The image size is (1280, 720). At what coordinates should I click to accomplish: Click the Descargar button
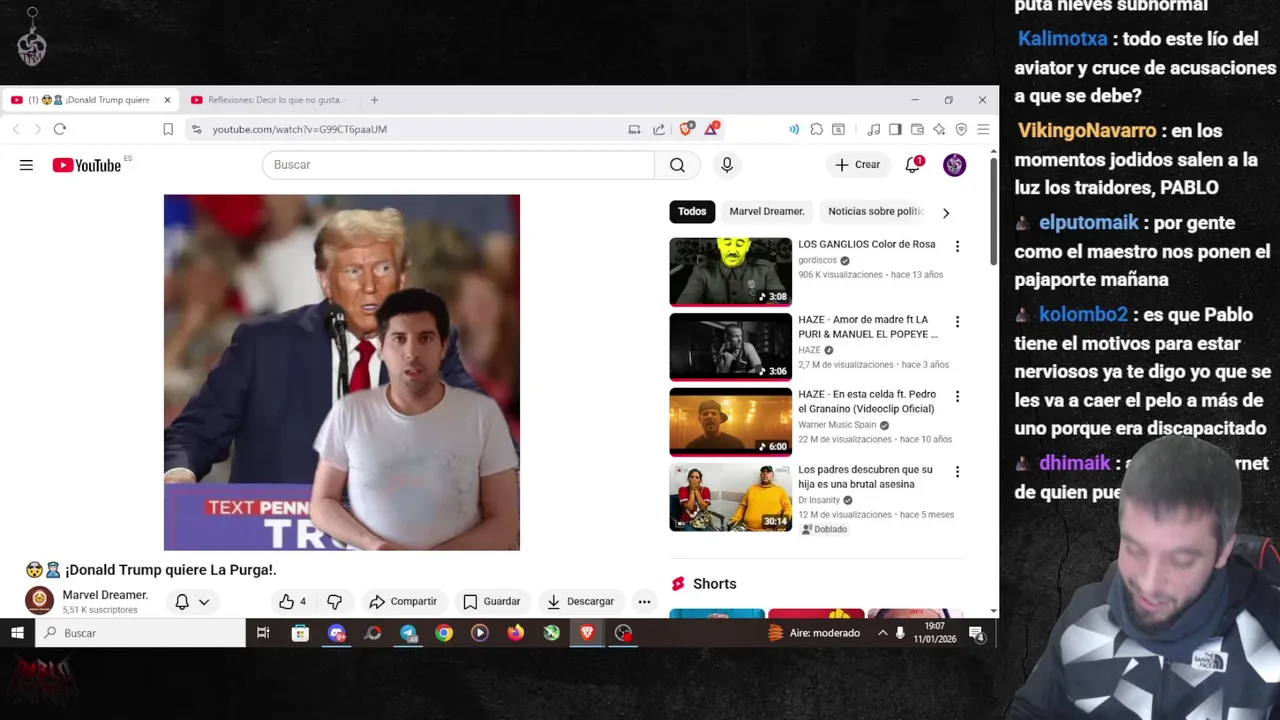pyautogui.click(x=580, y=601)
